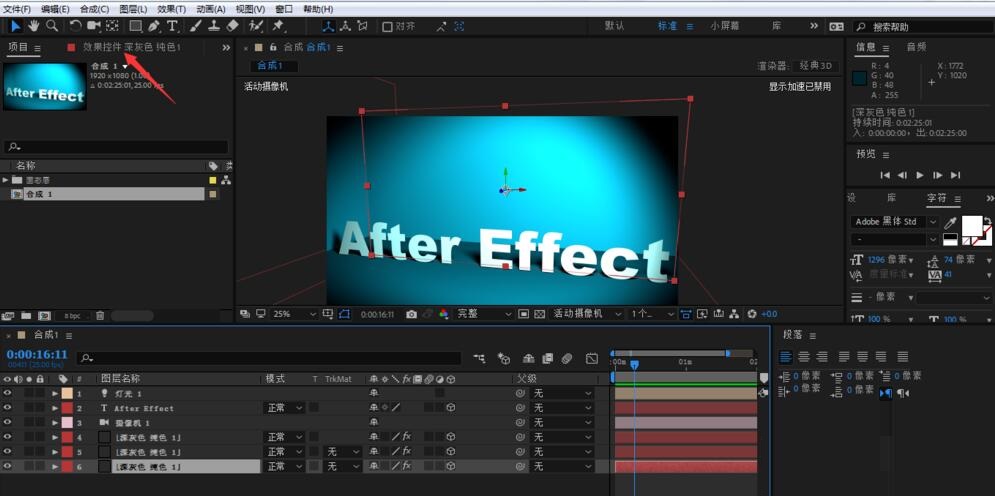This screenshot has width=995, height=496.
Task: Select the Hand tool
Action: coord(34,26)
